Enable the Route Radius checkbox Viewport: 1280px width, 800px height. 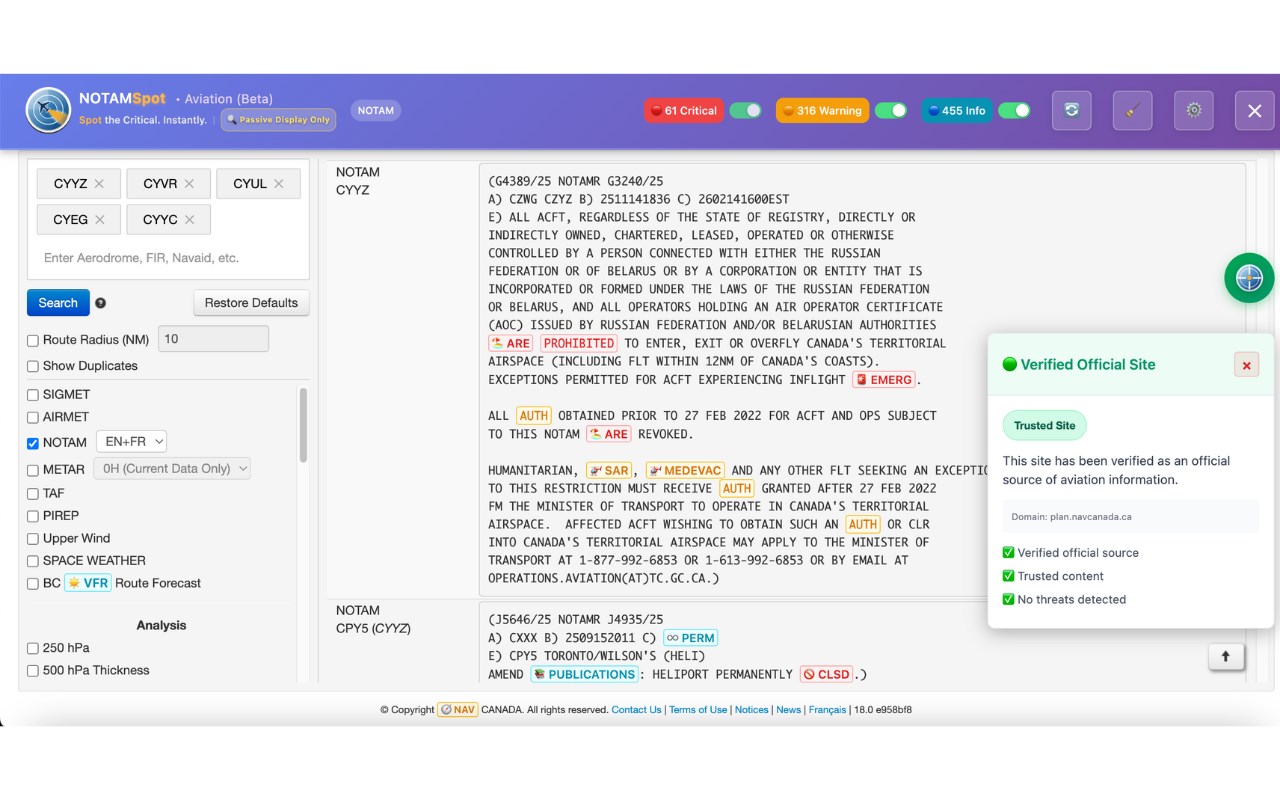33,340
